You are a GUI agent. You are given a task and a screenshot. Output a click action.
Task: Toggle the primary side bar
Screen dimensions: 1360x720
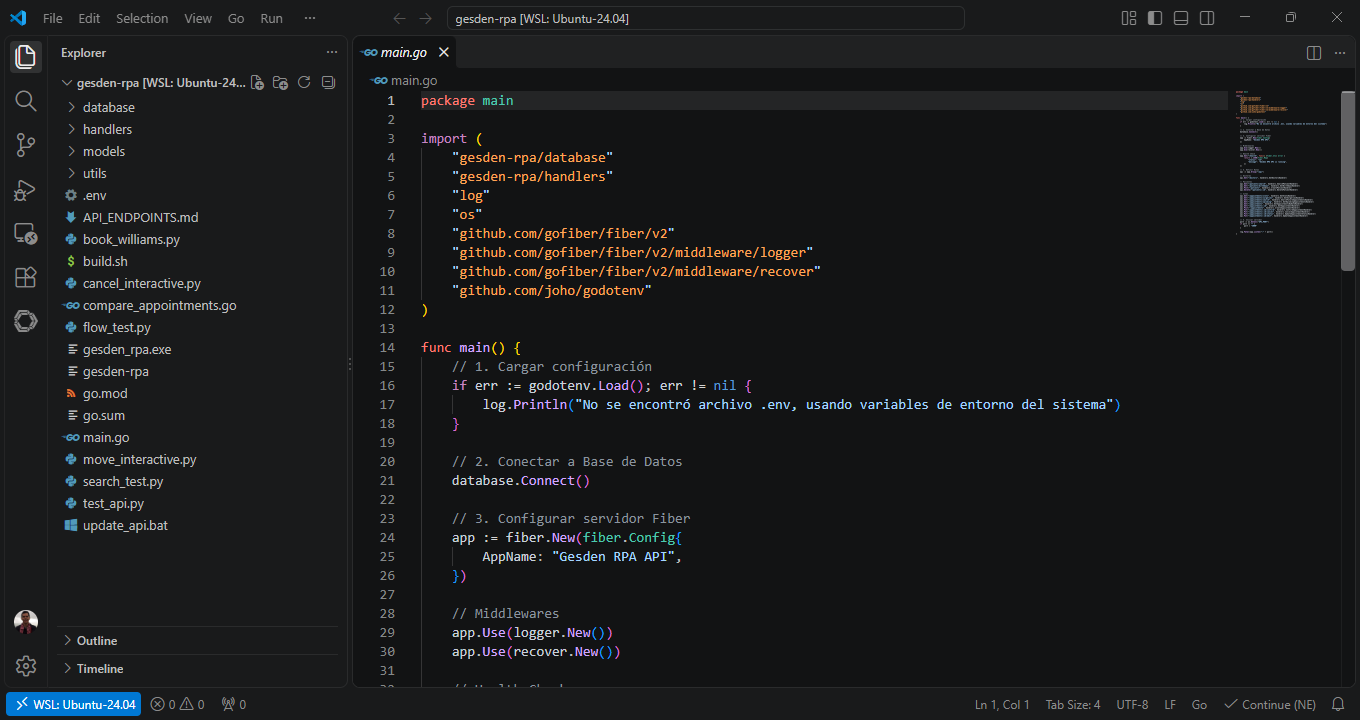[1155, 18]
